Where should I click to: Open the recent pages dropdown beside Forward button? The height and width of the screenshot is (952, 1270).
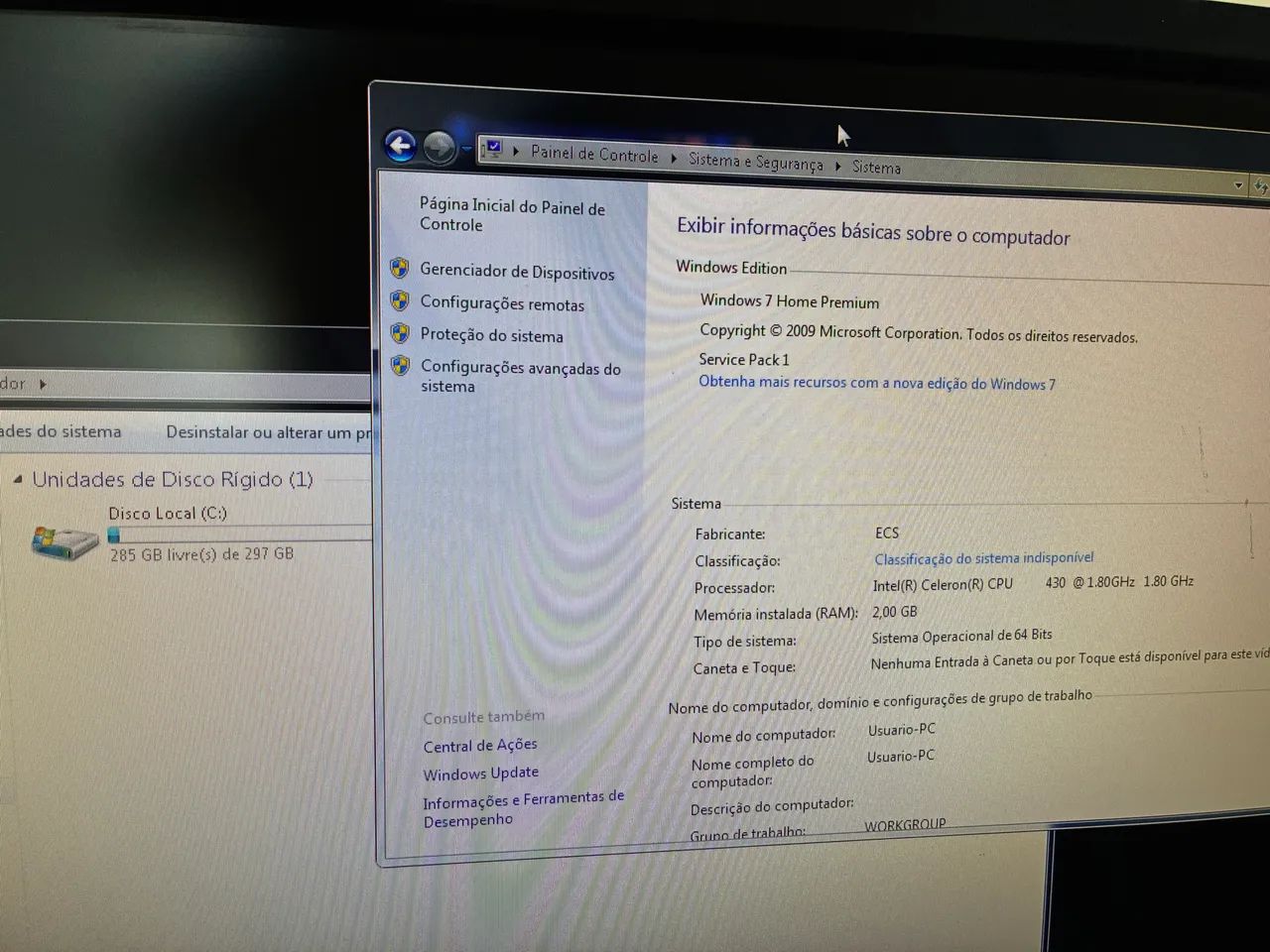466,149
